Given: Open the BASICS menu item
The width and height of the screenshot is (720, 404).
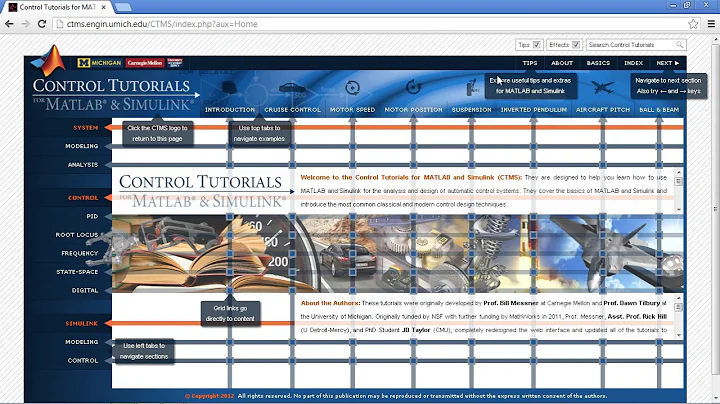Looking at the screenshot, I should [598, 63].
